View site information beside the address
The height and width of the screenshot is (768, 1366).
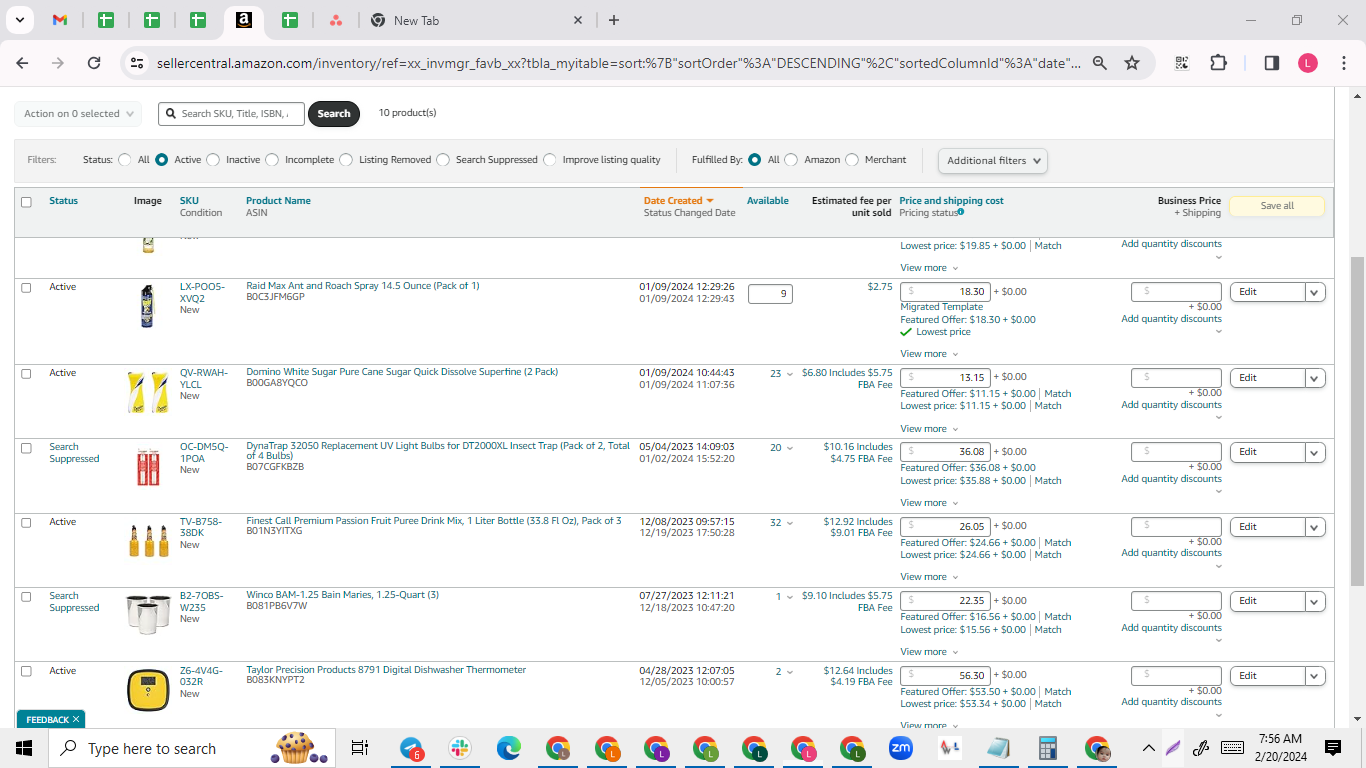click(138, 63)
